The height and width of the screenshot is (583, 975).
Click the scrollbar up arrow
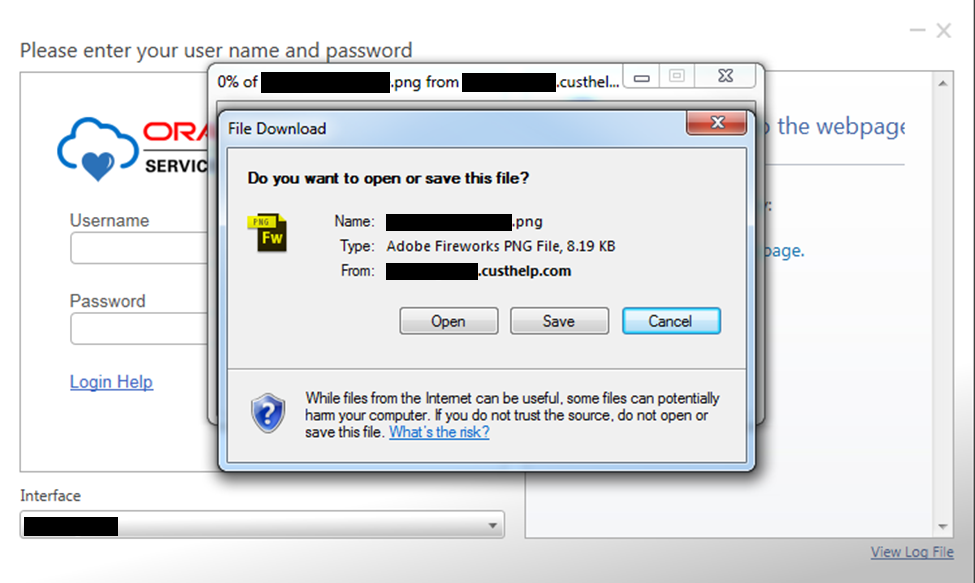[x=943, y=83]
